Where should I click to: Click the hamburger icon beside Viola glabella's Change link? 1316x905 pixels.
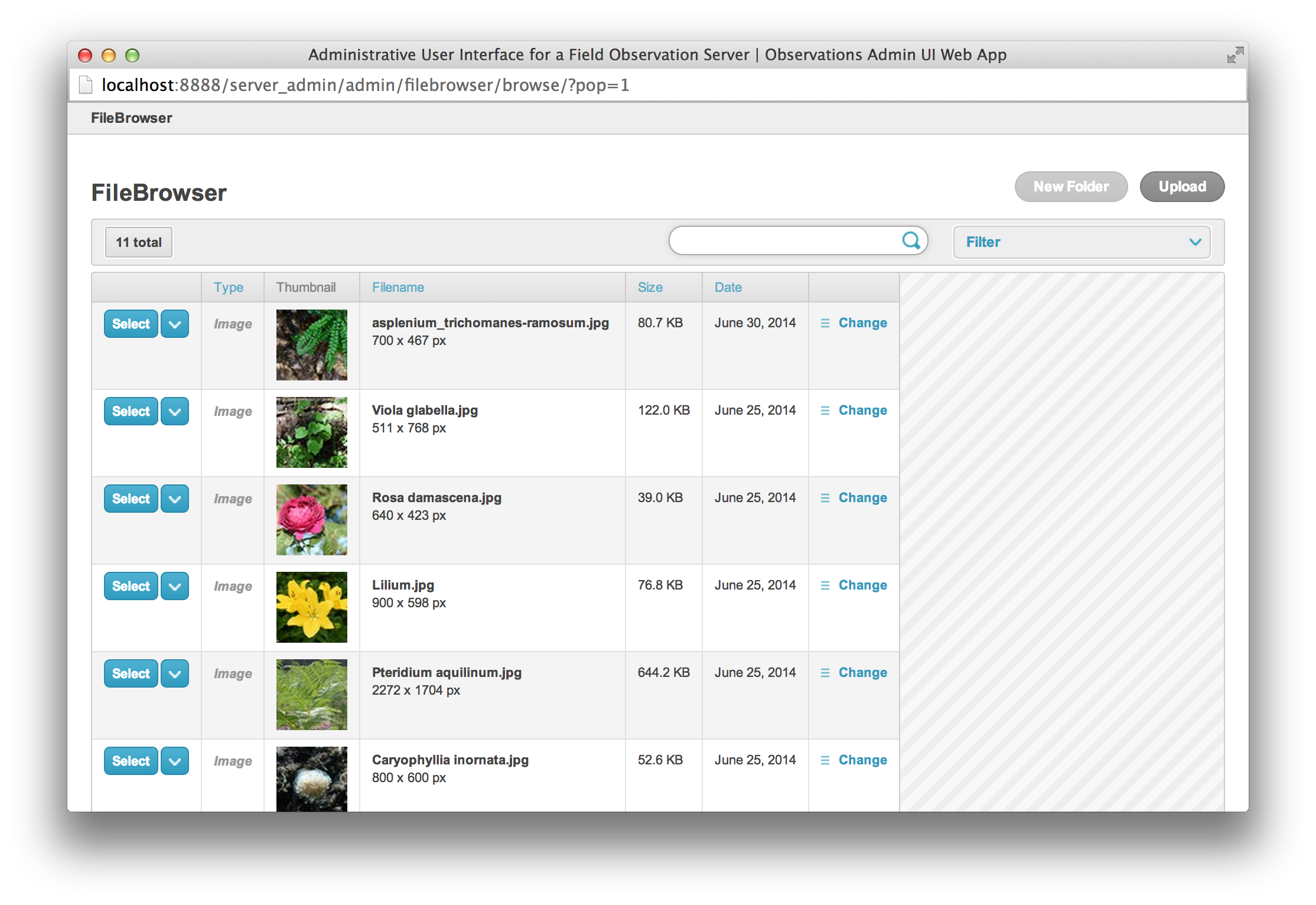[825, 411]
